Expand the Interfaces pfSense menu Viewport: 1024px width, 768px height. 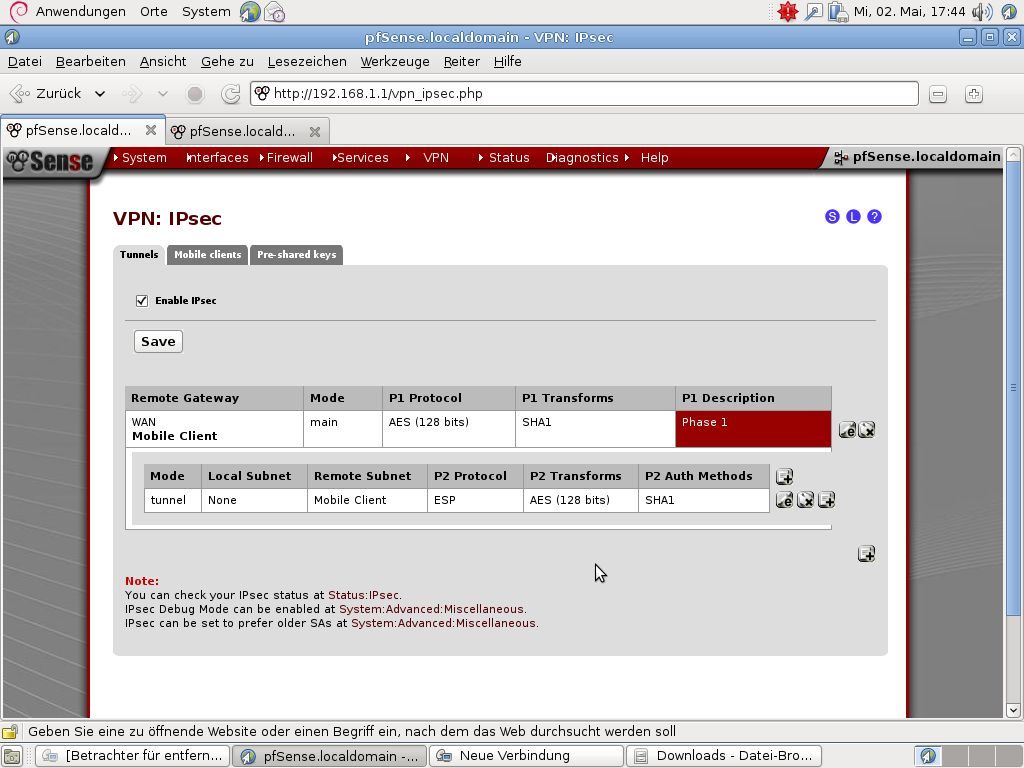click(x=217, y=157)
